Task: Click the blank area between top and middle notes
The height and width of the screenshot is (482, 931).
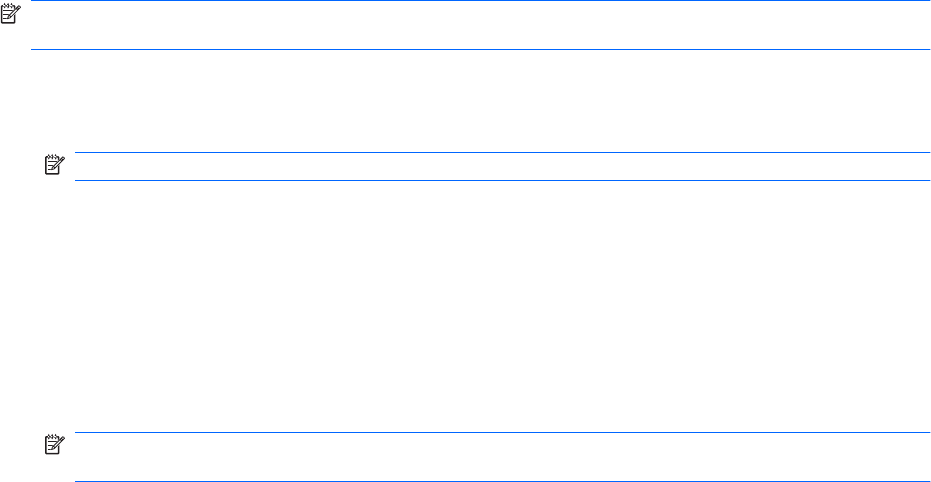Action: [x=480, y=100]
